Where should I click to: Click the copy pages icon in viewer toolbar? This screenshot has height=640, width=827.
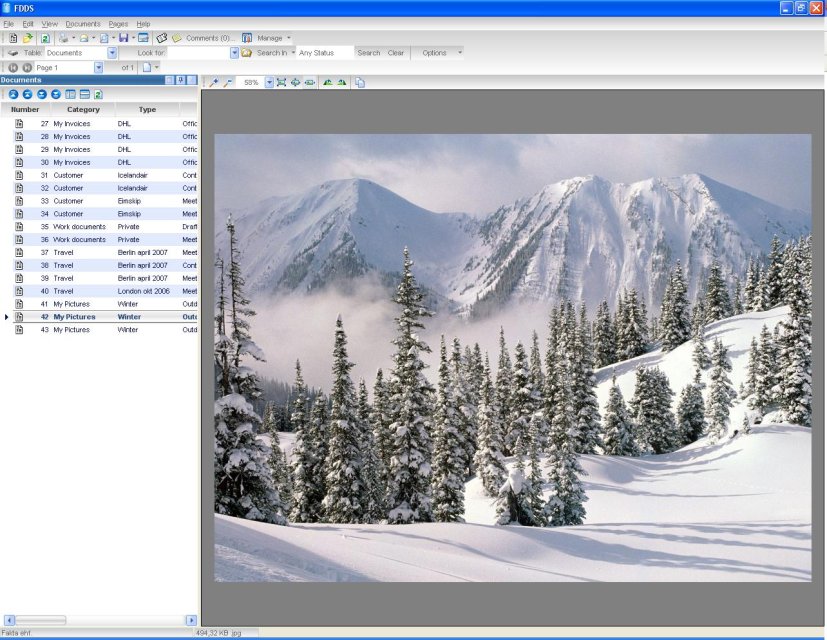pyautogui.click(x=359, y=82)
